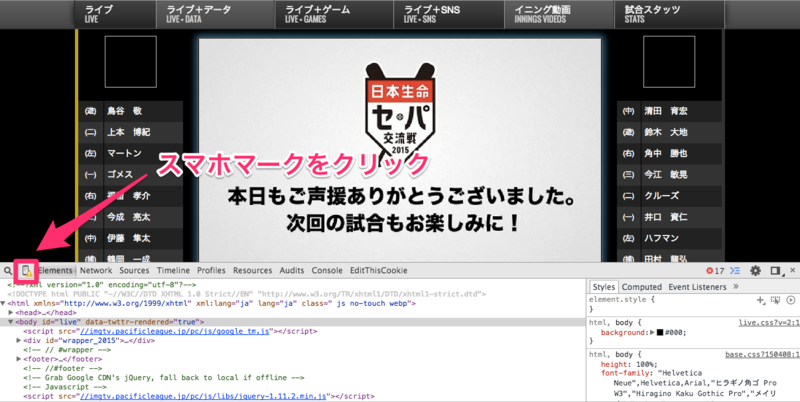Open the google_tm.js script link
This screenshot has height=402, width=800.
(x=174, y=331)
